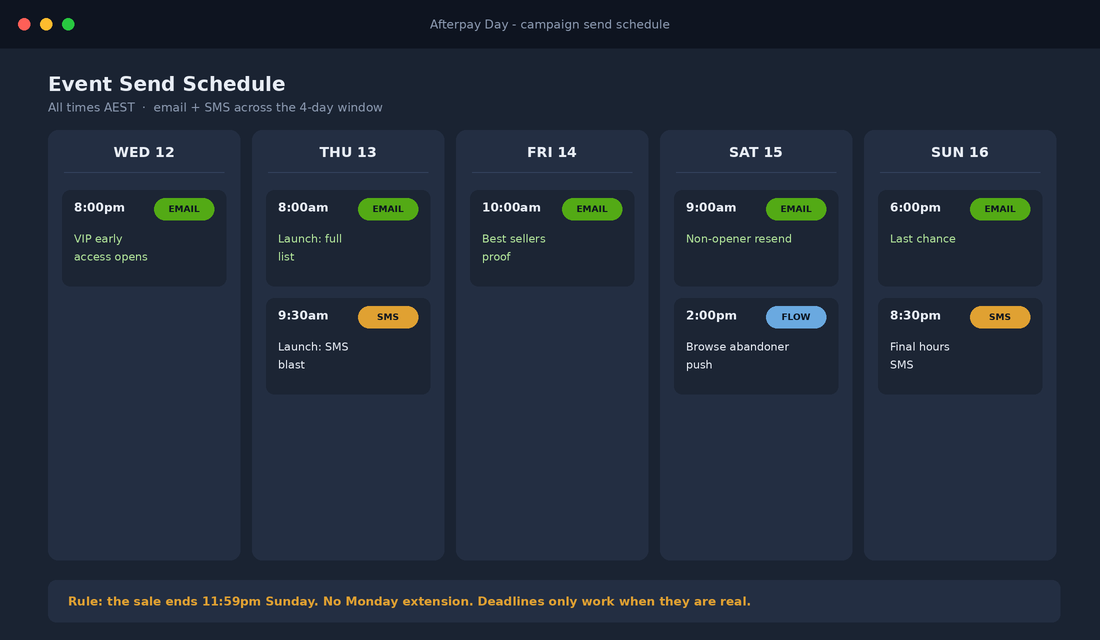Open the Last chance text
This screenshot has width=1100, height=640.
(923, 239)
